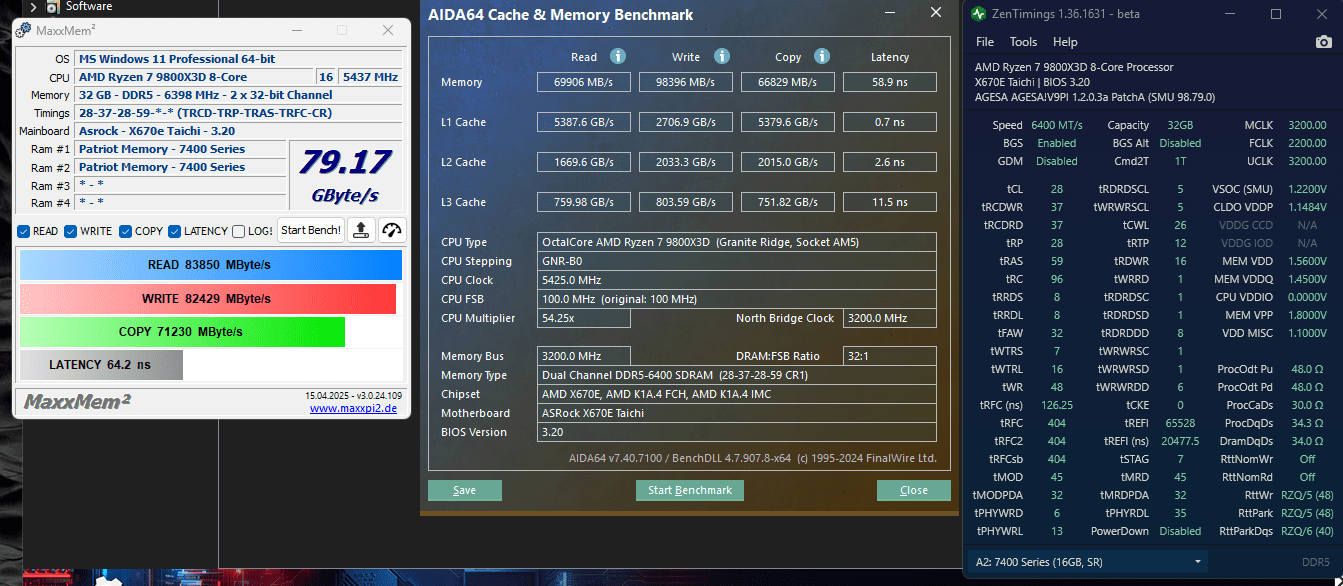This screenshot has height=586, width=1343.
Task: Click the 79.17 GByte/s score in MaxxMem
Action: [348, 176]
